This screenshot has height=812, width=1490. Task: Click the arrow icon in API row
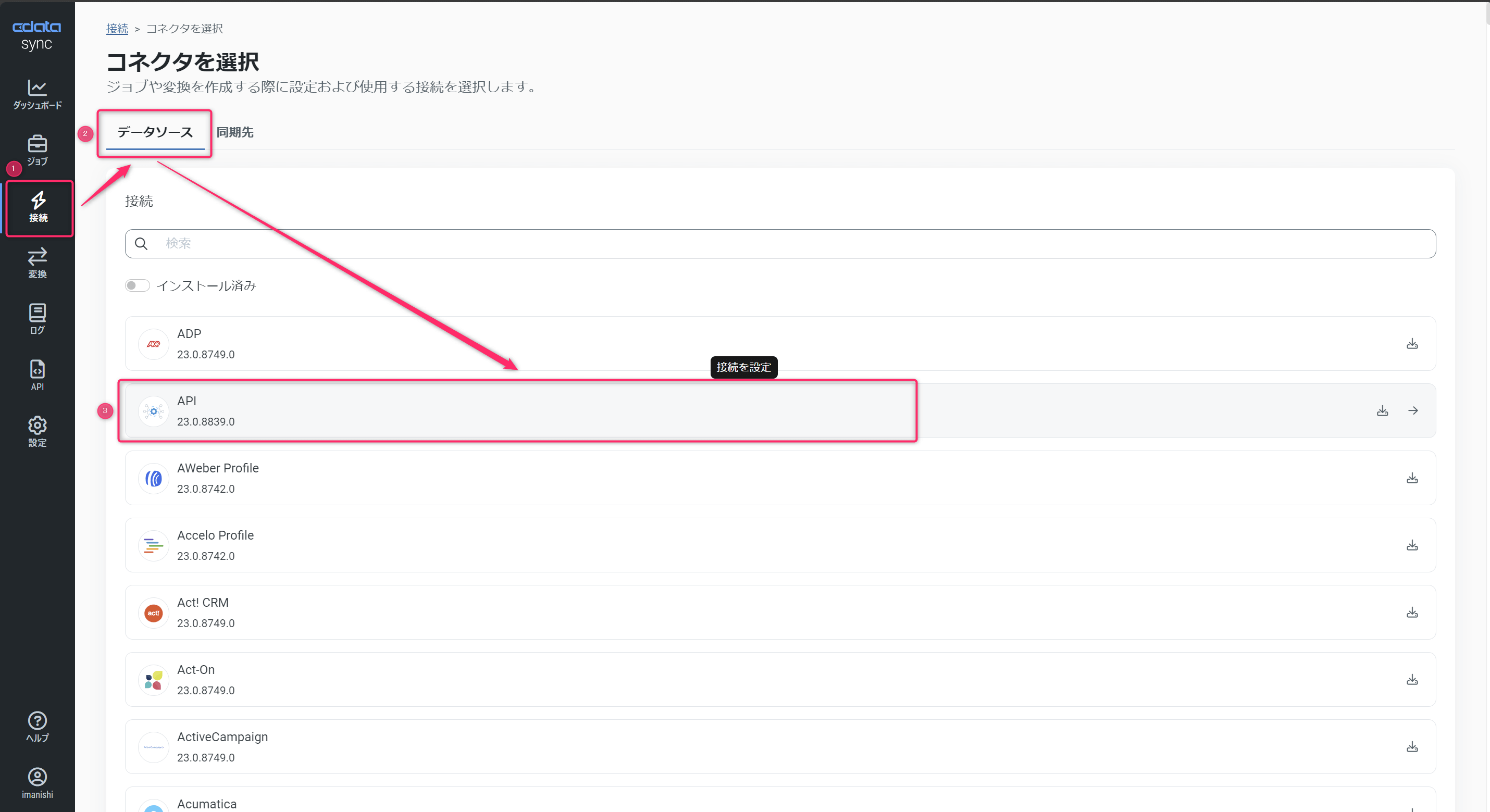(x=1412, y=410)
